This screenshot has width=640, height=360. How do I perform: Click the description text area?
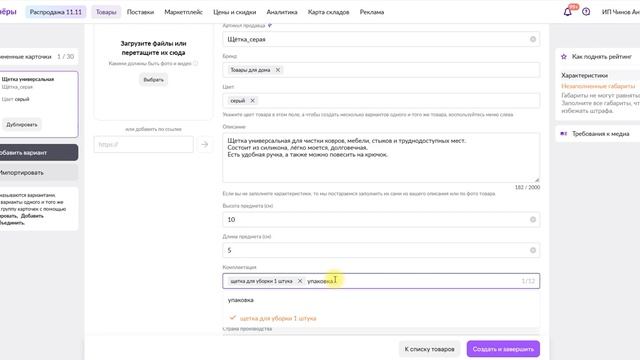(x=381, y=158)
